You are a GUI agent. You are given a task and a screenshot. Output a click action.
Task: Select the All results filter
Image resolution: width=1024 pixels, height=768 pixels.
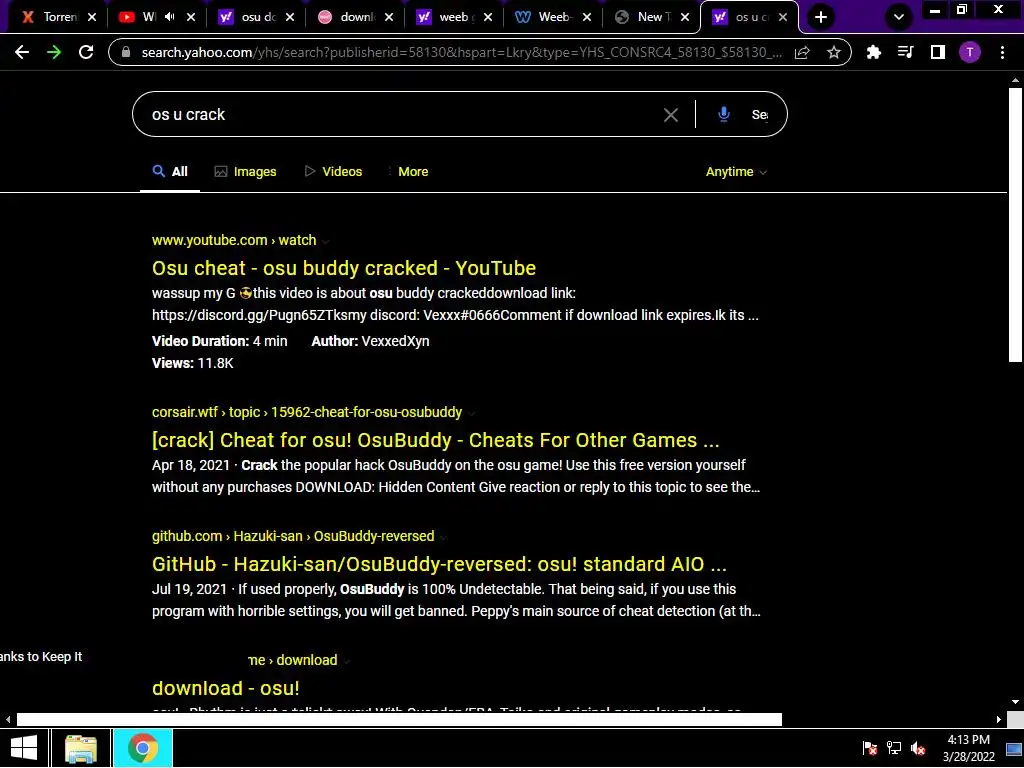point(170,172)
